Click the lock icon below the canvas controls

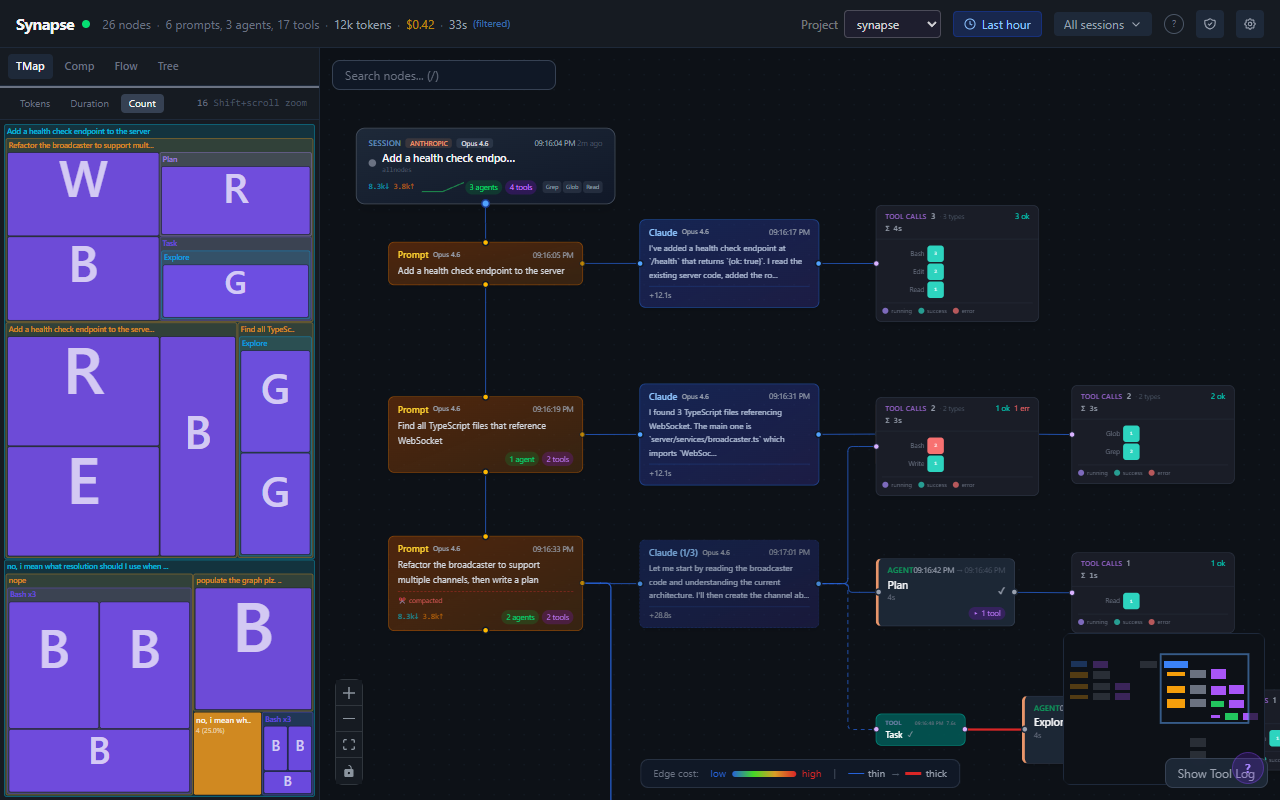[349, 771]
